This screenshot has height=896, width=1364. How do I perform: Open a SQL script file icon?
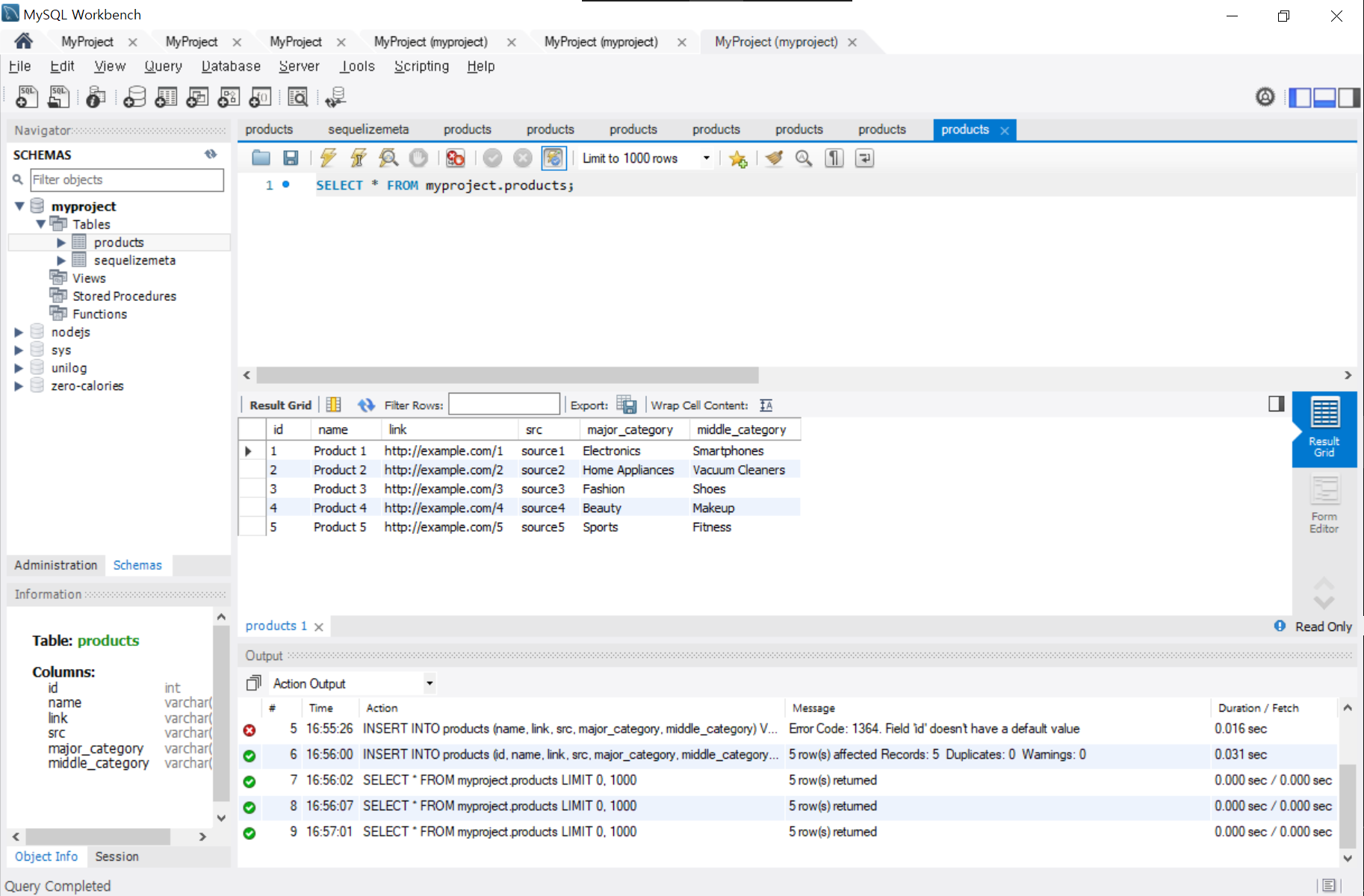pos(58,97)
